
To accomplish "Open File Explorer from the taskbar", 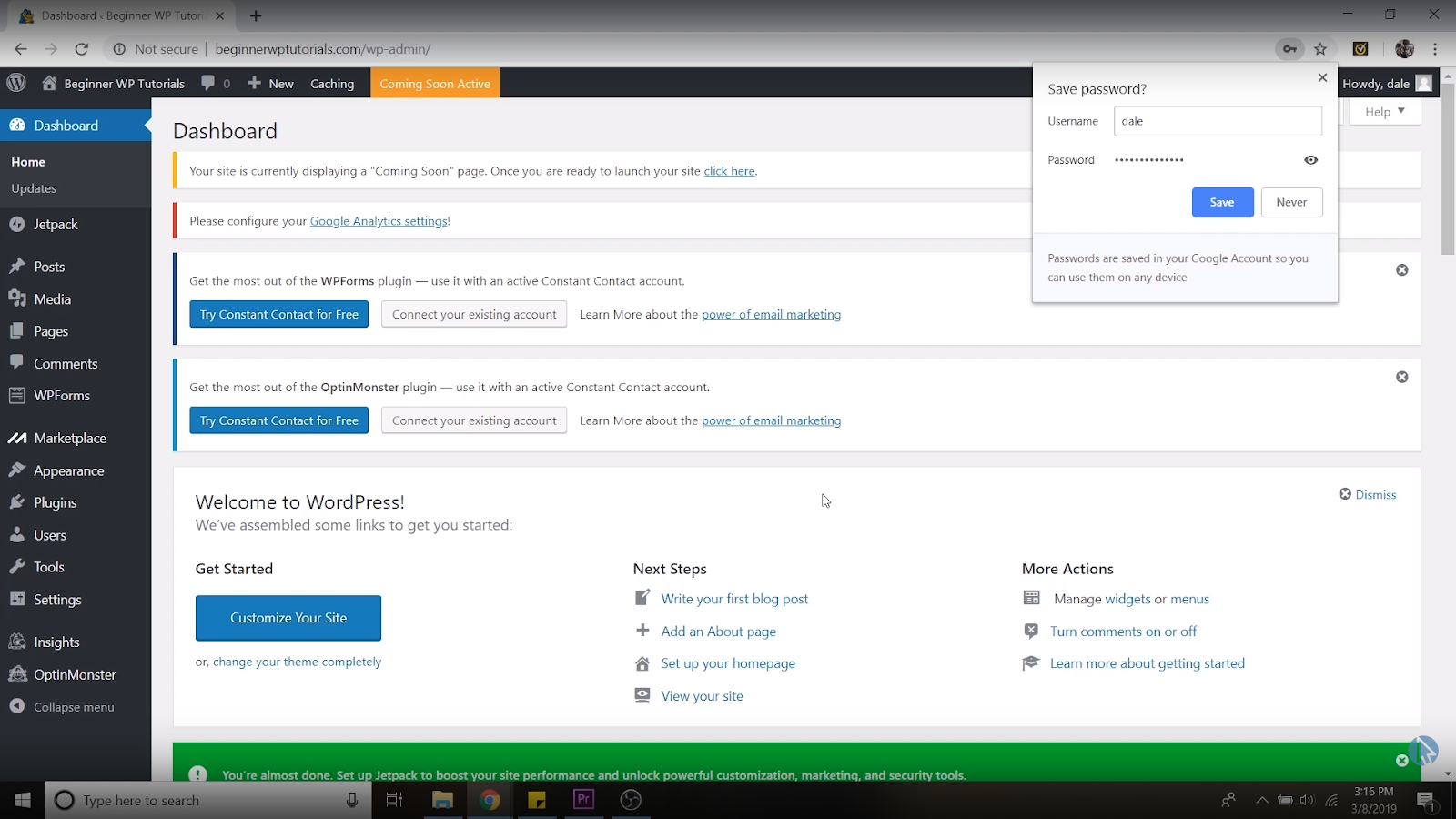I will coord(442,800).
